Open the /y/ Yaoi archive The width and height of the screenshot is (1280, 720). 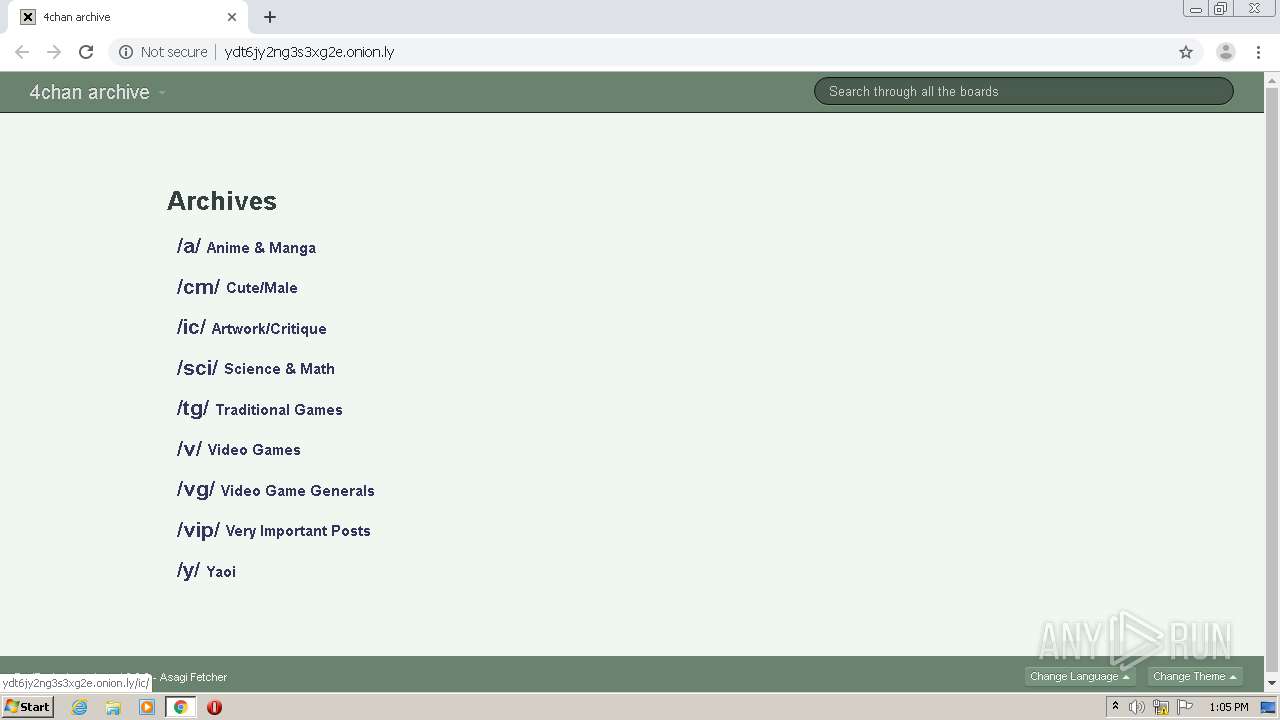(207, 570)
